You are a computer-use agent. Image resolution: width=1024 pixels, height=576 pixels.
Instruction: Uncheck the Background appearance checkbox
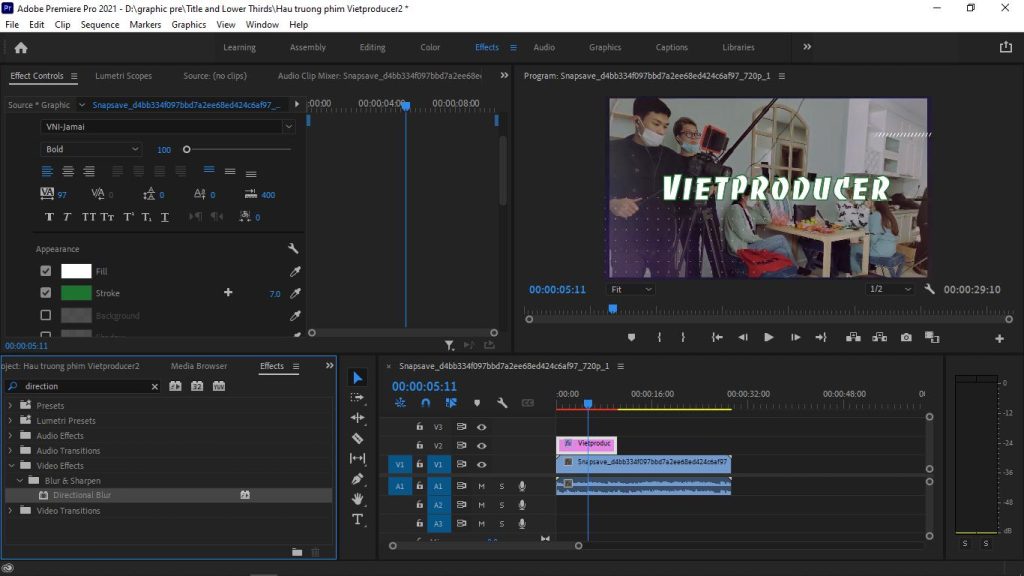(x=45, y=315)
